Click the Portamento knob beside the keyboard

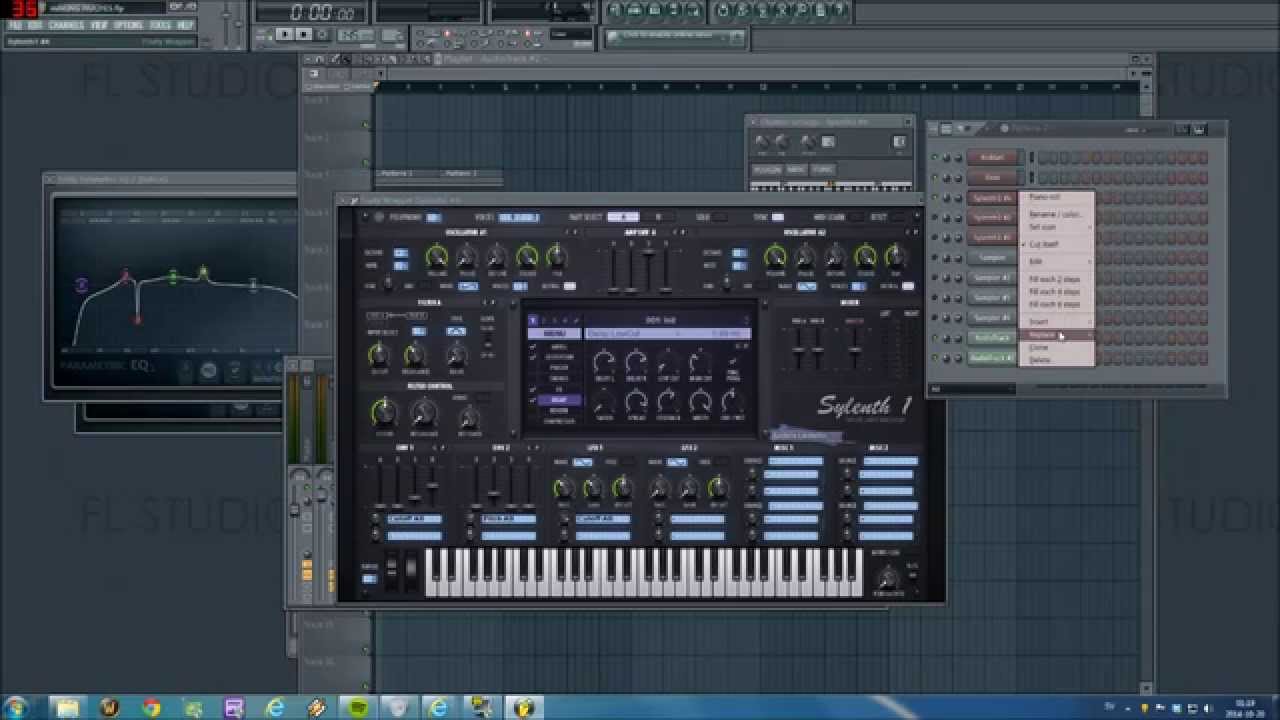pos(886,577)
